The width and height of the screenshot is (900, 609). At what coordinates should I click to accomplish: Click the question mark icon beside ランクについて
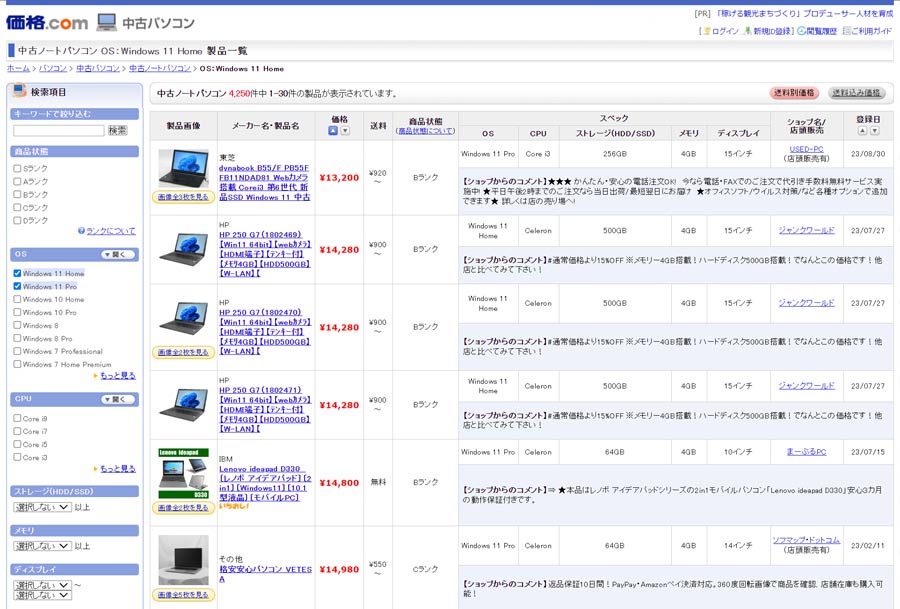[x=82, y=231]
